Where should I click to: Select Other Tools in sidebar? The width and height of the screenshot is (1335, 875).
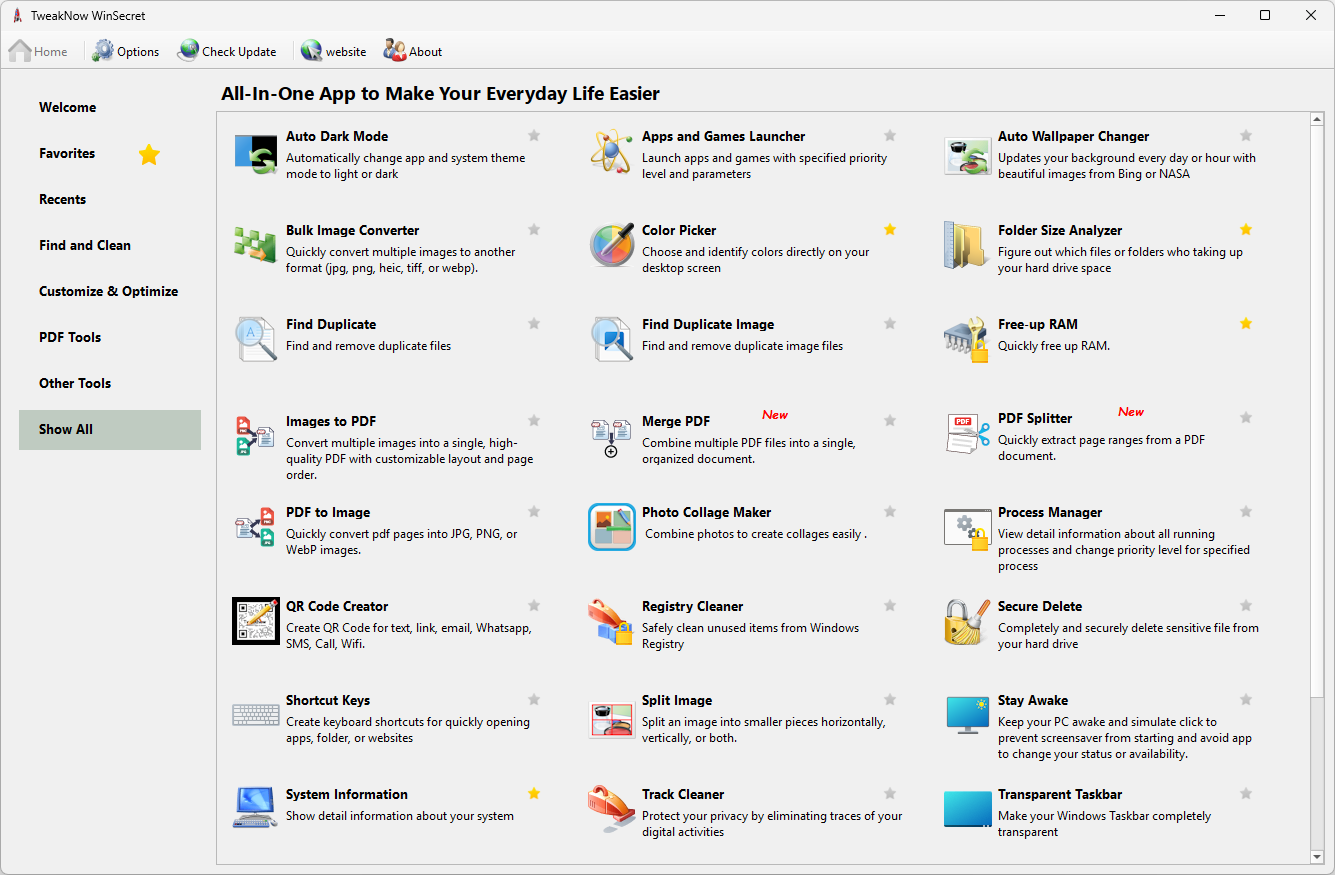(110, 383)
